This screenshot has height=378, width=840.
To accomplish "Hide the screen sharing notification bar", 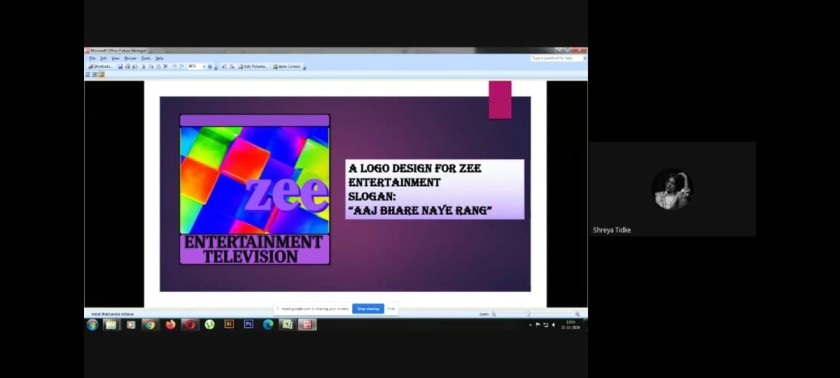I will [392, 308].
